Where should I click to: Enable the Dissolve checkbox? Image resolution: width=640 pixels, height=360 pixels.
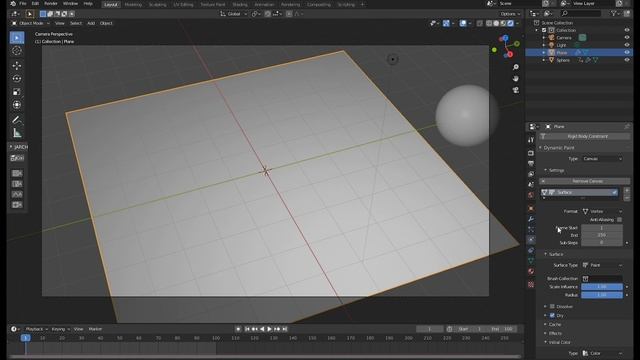[x=552, y=306]
